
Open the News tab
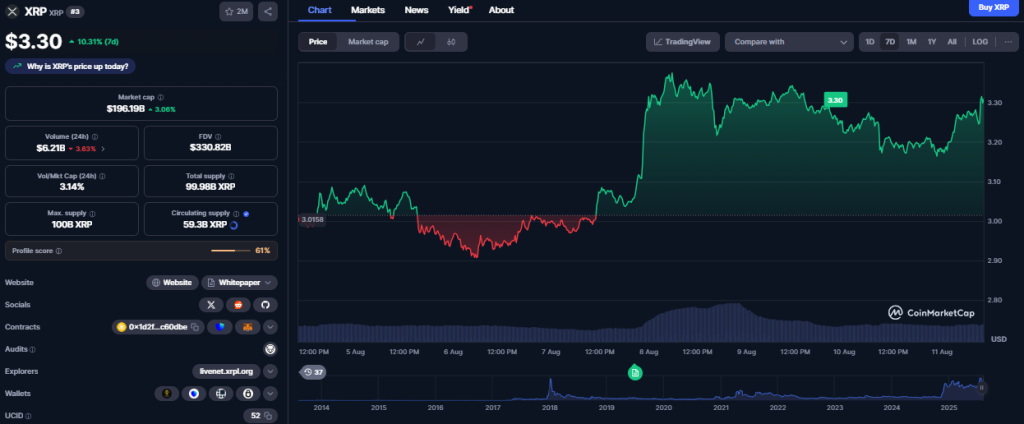coord(417,10)
